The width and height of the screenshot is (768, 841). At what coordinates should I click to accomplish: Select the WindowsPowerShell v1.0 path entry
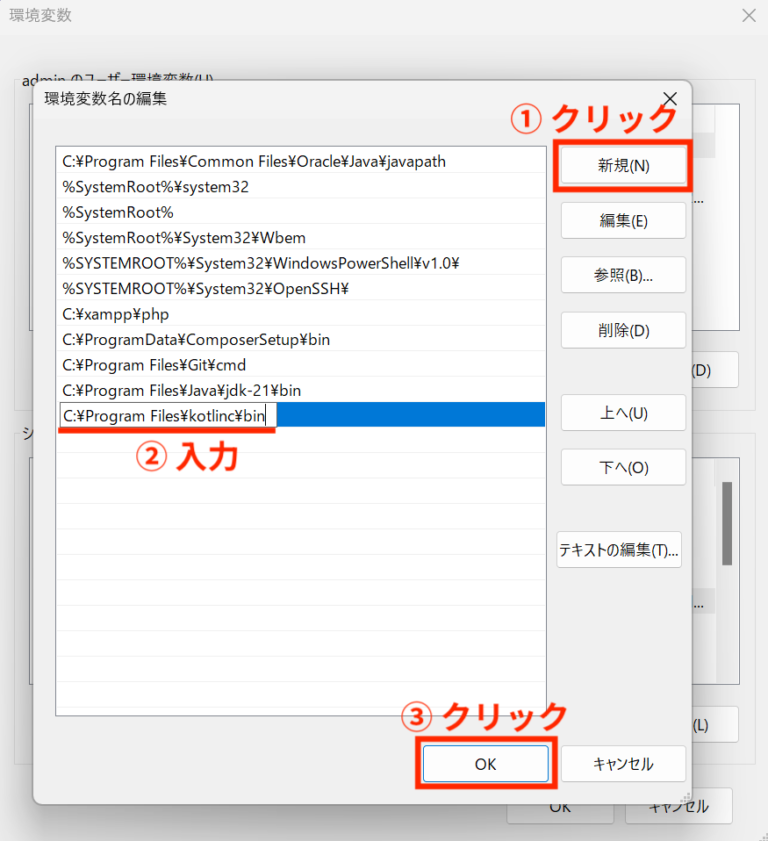pos(260,263)
